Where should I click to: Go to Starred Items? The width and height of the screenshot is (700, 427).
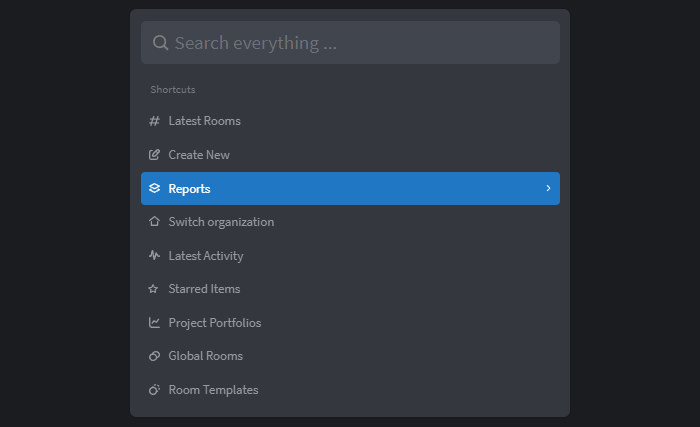click(350, 289)
